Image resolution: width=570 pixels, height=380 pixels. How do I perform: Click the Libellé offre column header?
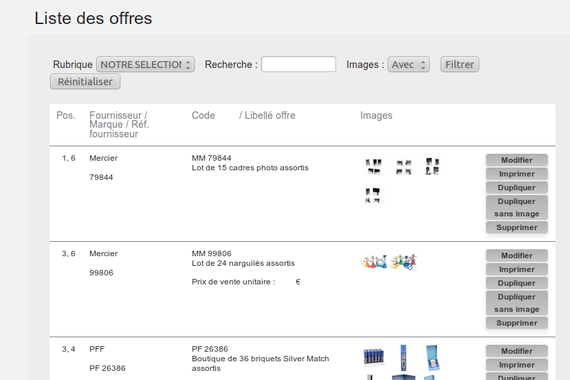267,115
